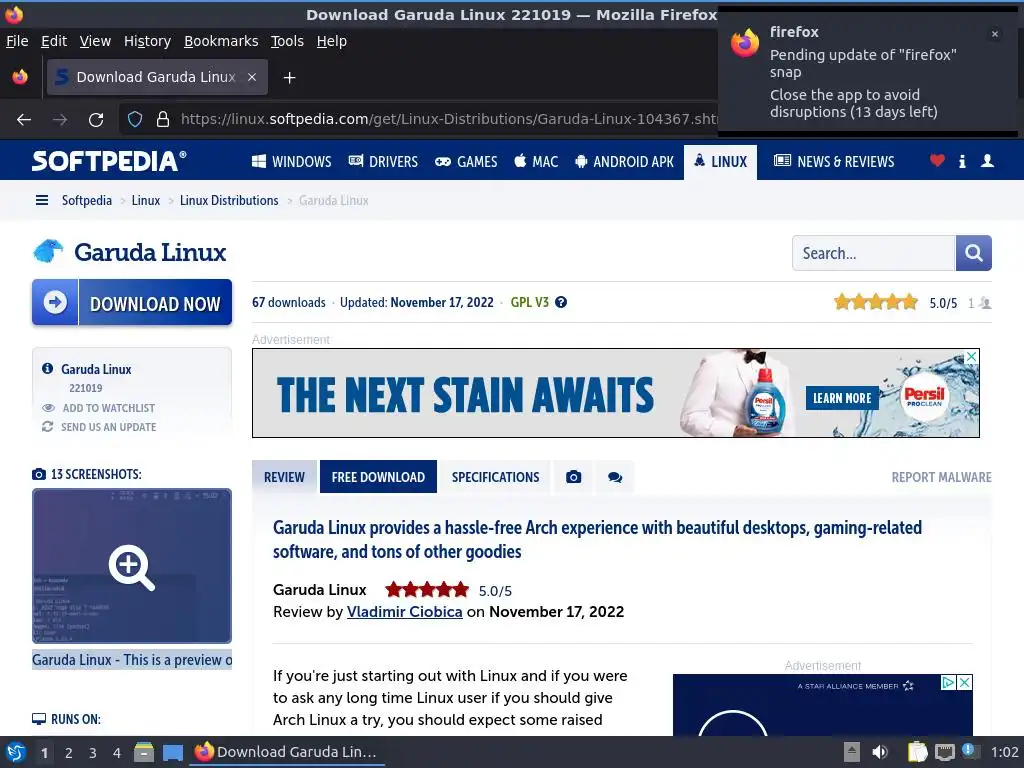The height and width of the screenshot is (768, 1024).
Task: Open the Vladimir Ciobica author link
Action: coord(404,612)
